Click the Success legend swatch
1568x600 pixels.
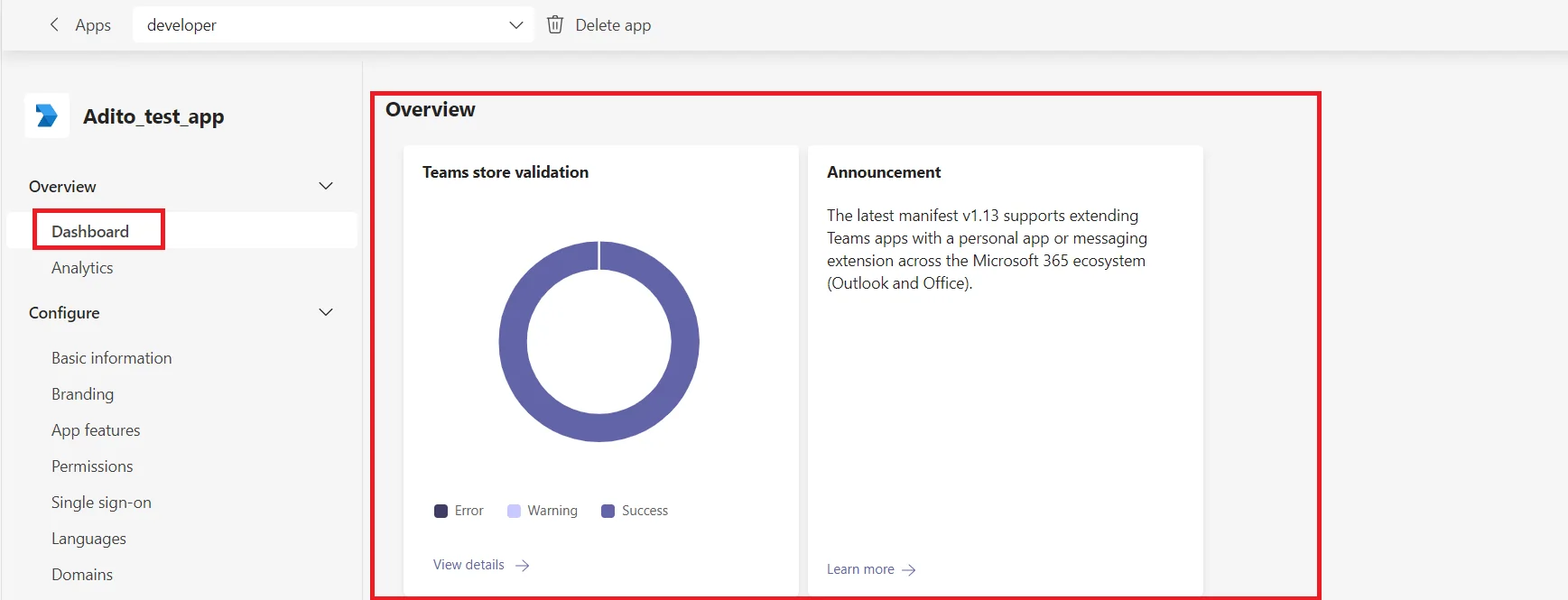(x=608, y=511)
